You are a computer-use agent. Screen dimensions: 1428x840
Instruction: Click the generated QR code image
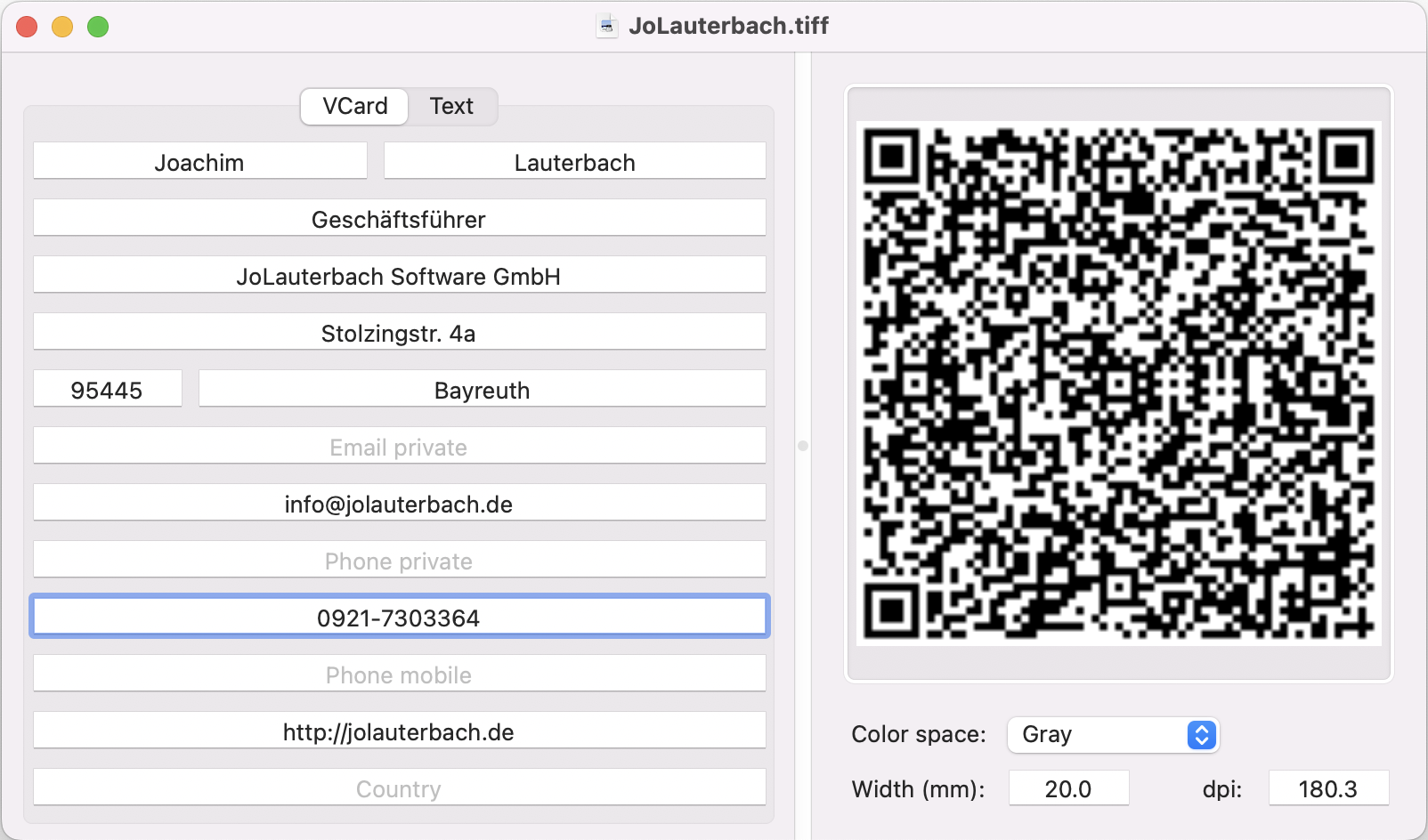[1118, 384]
